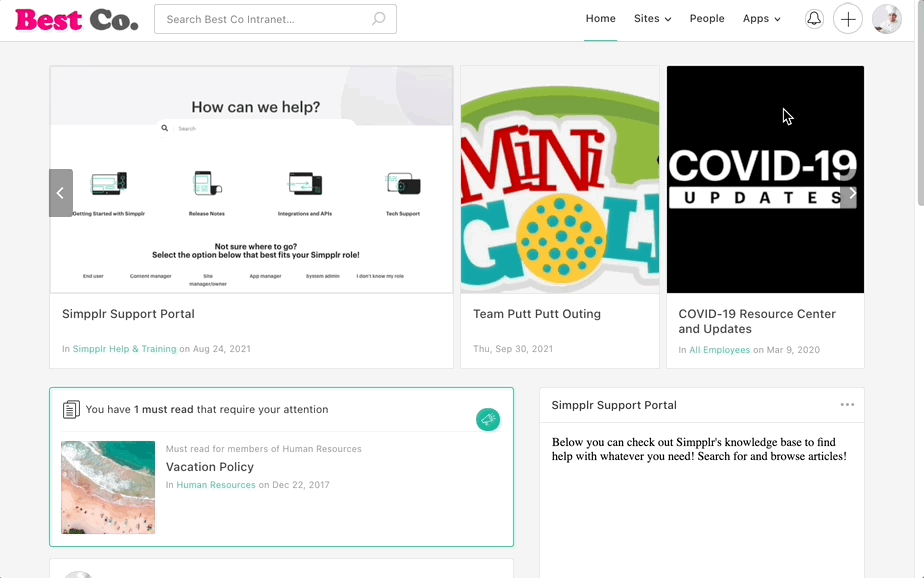Open Team Putt Putt Outing event
Image resolution: width=924 pixels, height=578 pixels.
pos(537,314)
